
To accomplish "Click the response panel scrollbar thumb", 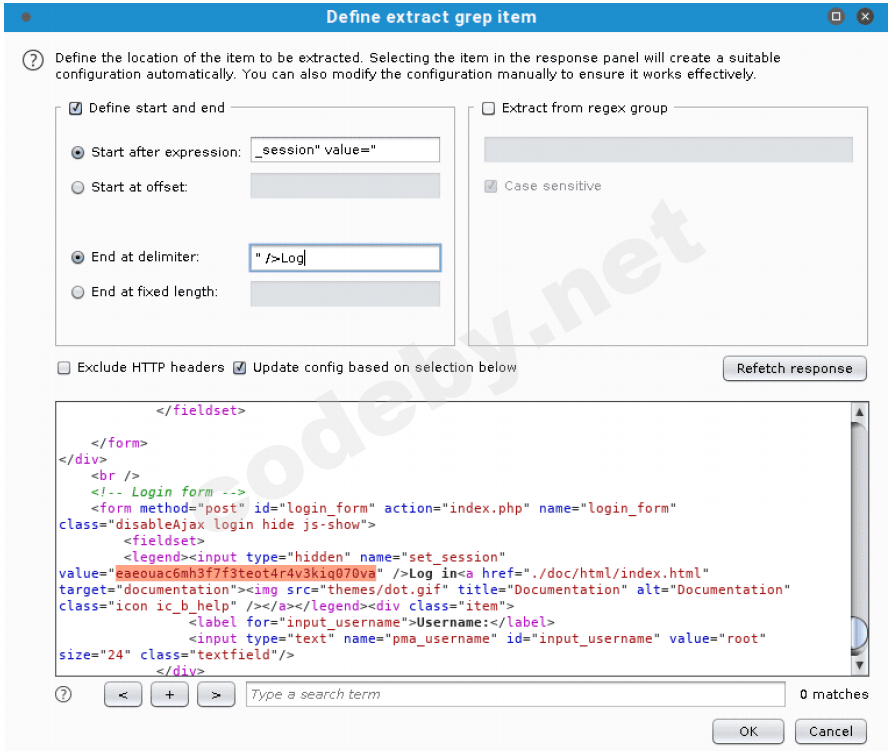I will tap(859, 633).
